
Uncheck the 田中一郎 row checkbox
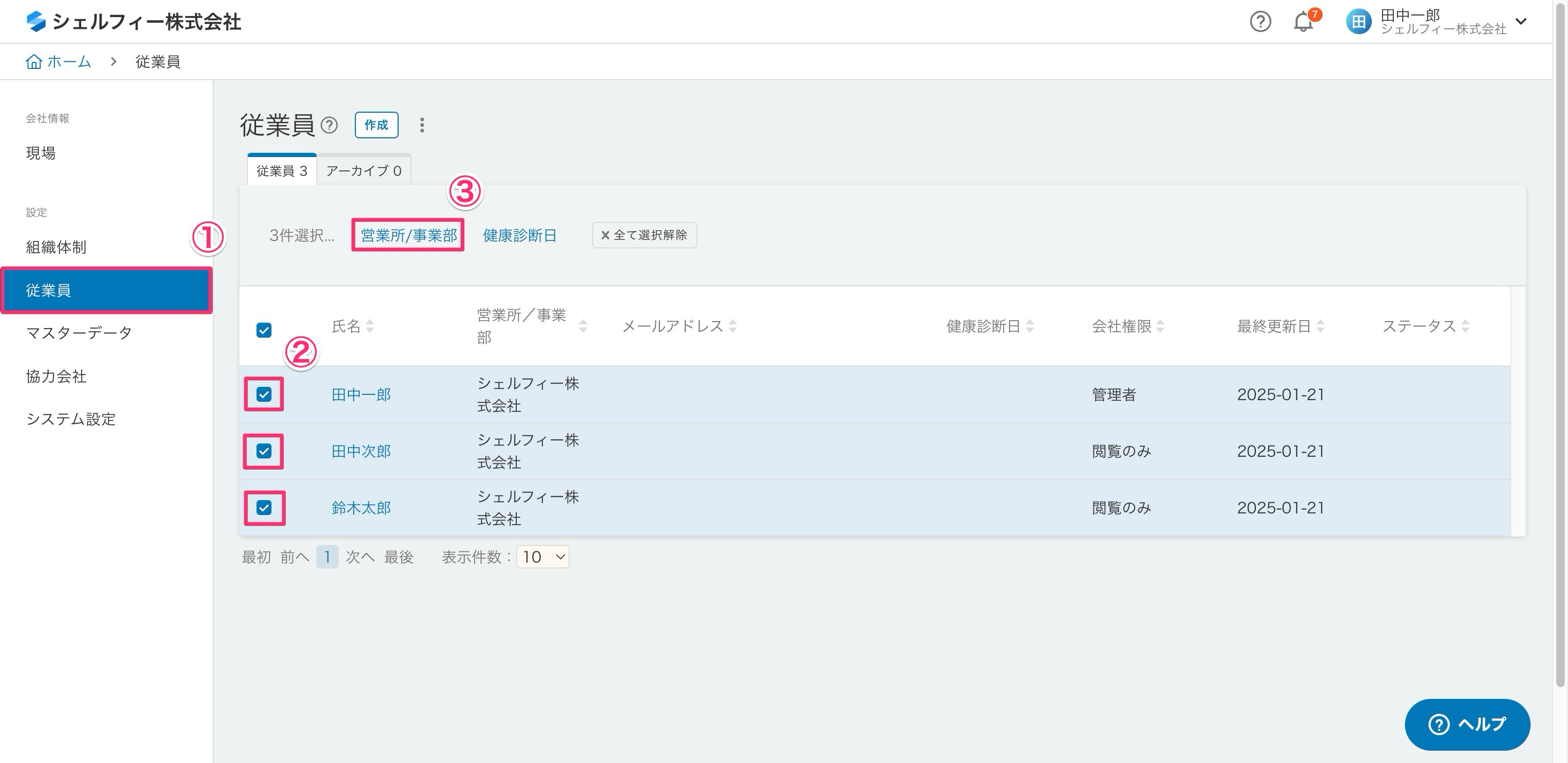pos(263,394)
